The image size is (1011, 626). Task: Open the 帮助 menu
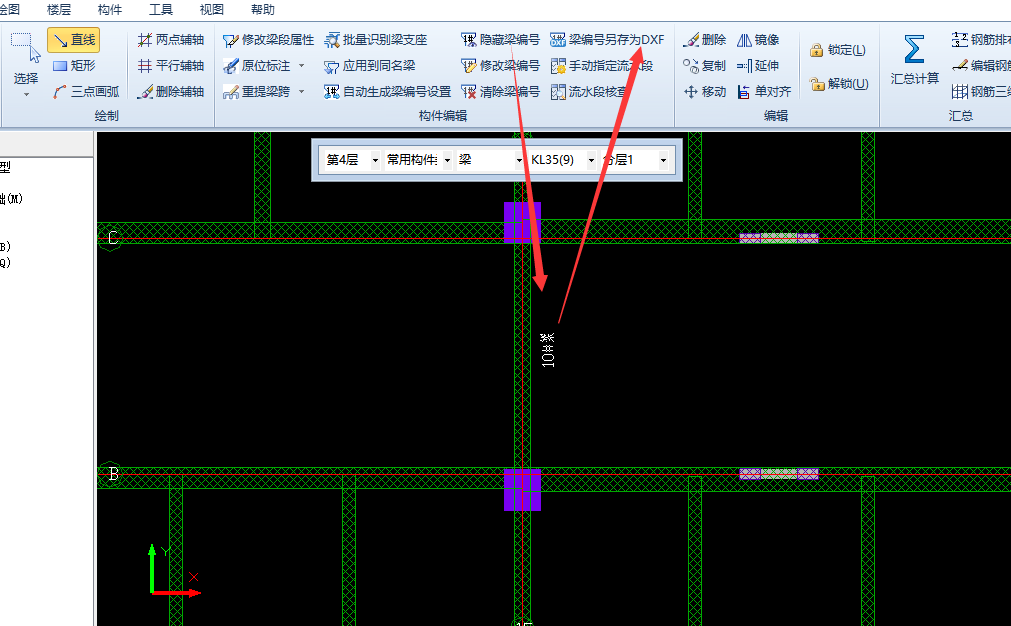[262, 10]
